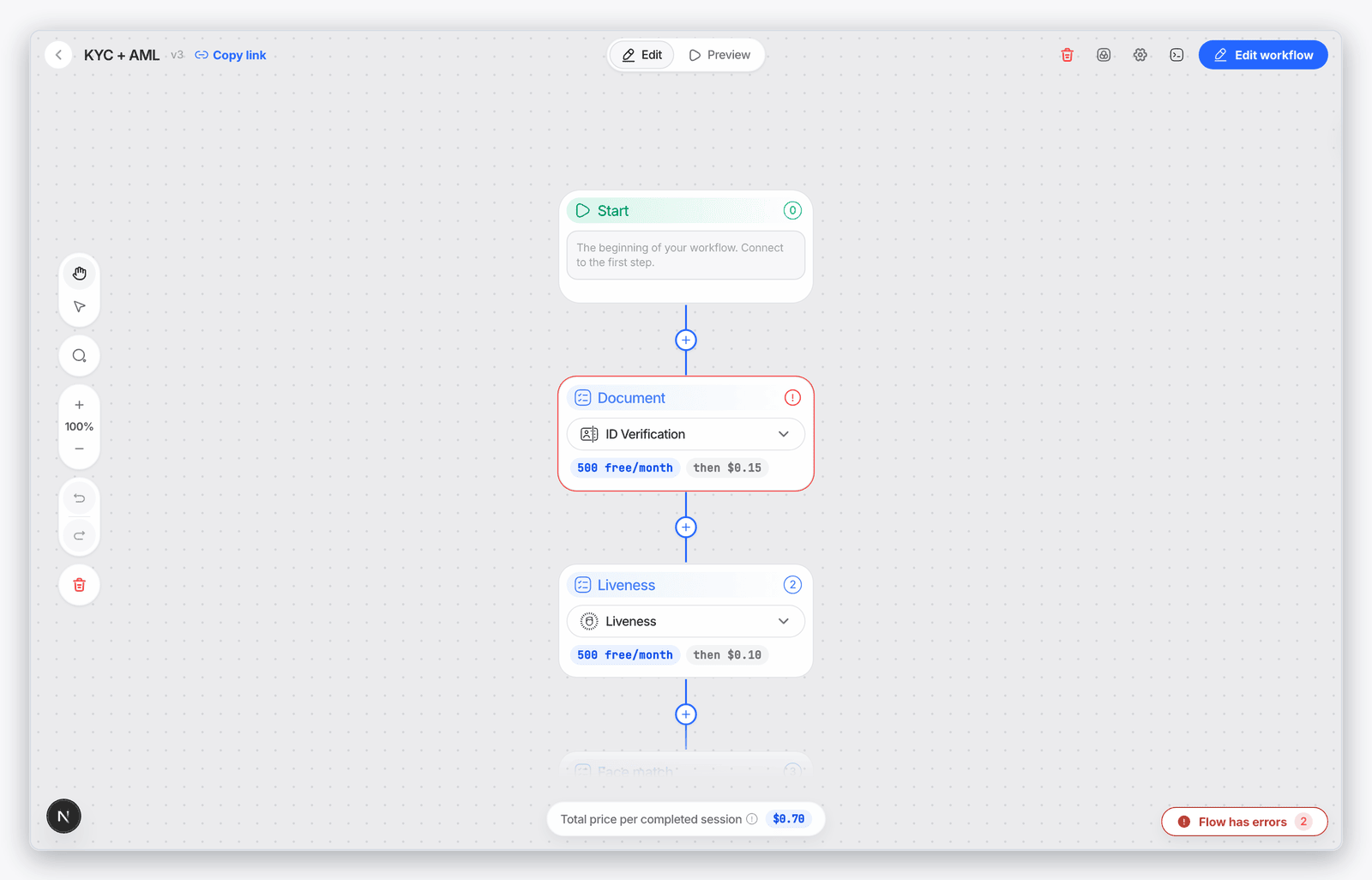The image size is (1372, 880).
Task: Click the then $0.15 price tag
Action: coord(727,467)
